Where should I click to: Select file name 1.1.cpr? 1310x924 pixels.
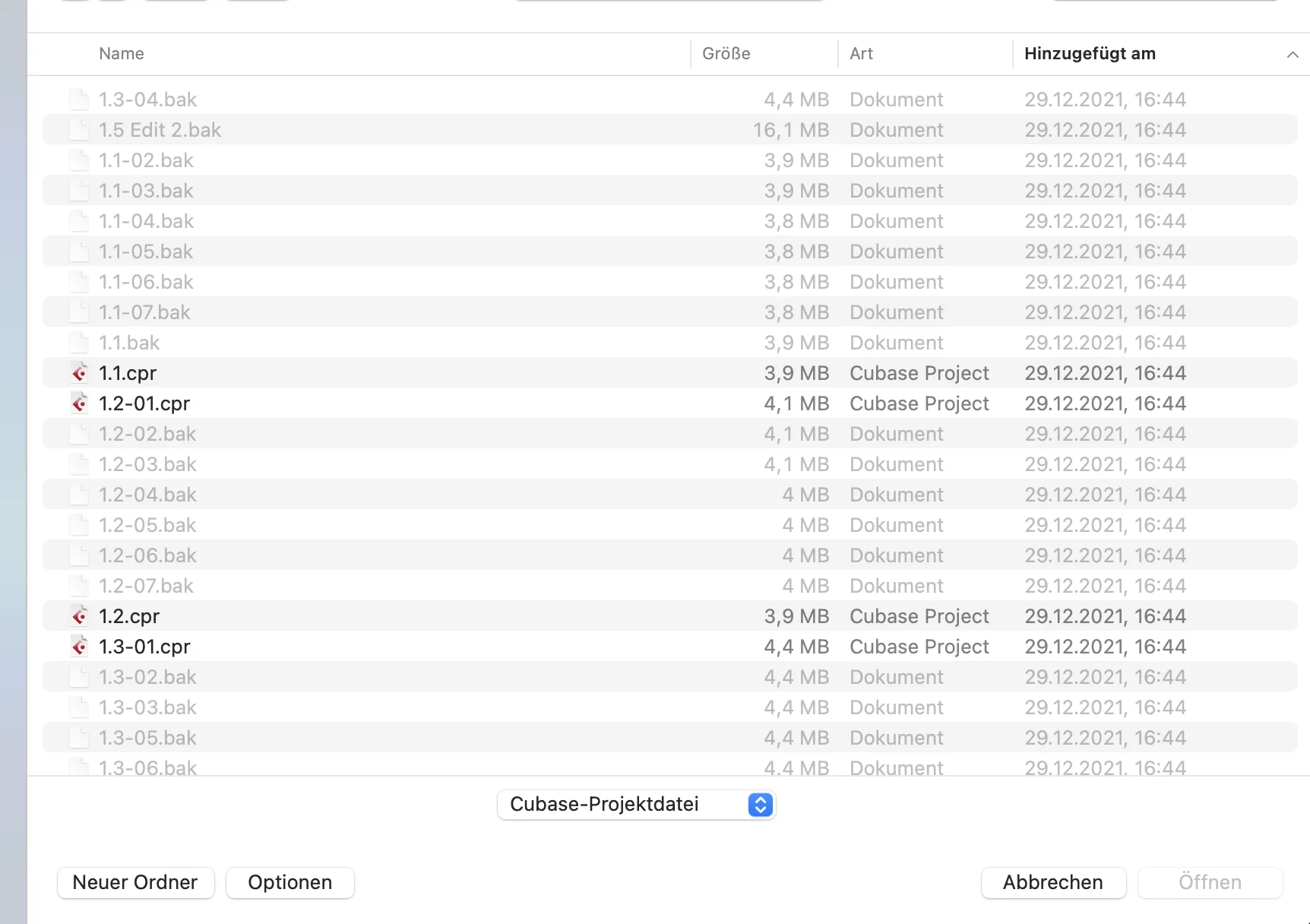[128, 373]
